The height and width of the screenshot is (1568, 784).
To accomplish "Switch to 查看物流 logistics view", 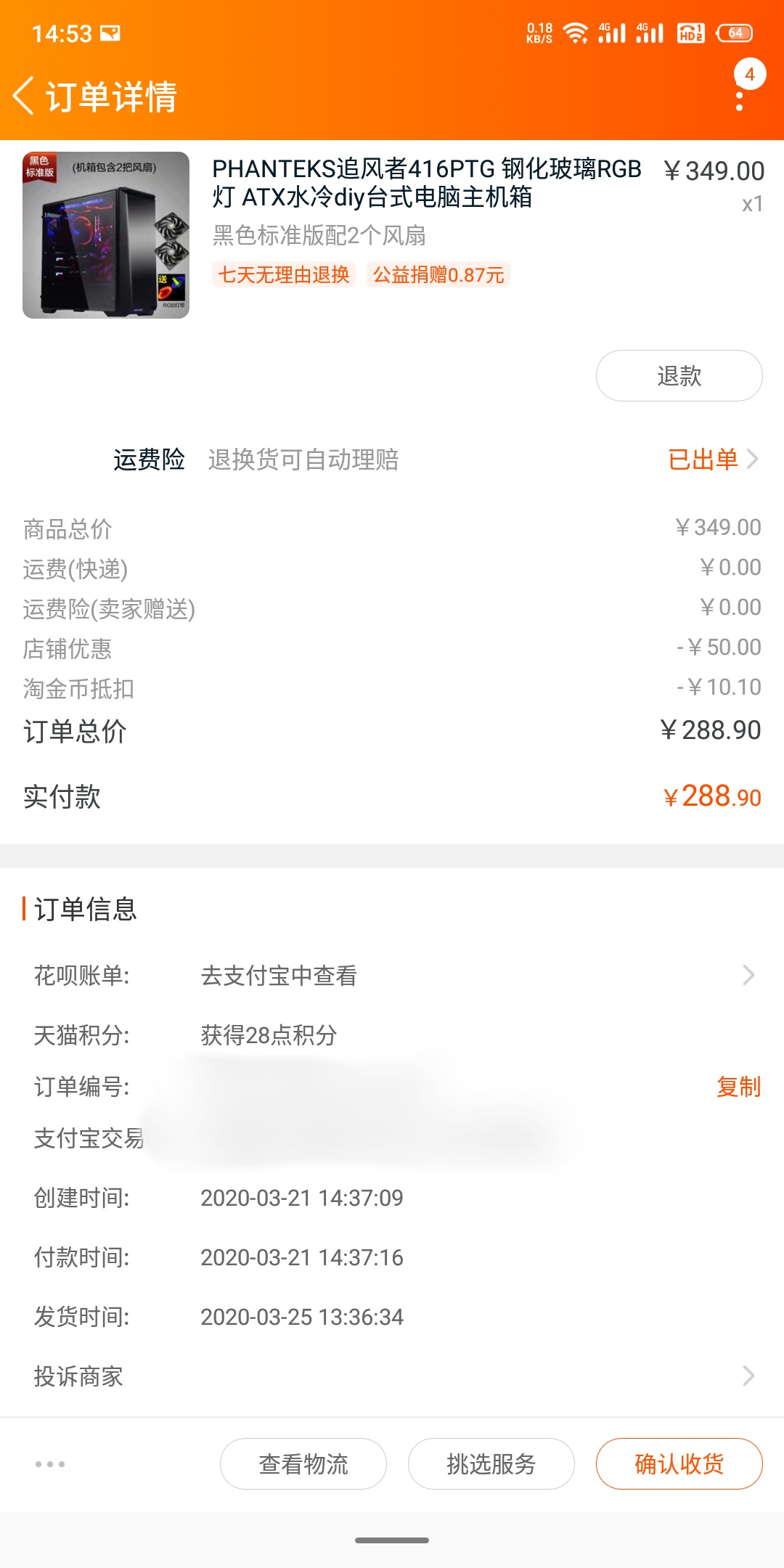I will (x=303, y=1464).
